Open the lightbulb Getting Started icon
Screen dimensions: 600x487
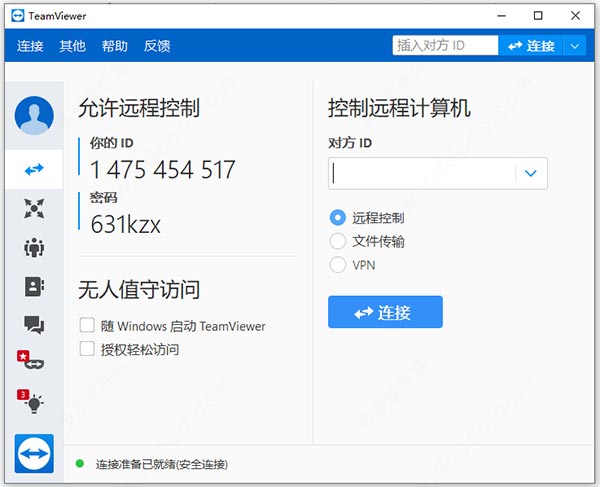(33, 402)
